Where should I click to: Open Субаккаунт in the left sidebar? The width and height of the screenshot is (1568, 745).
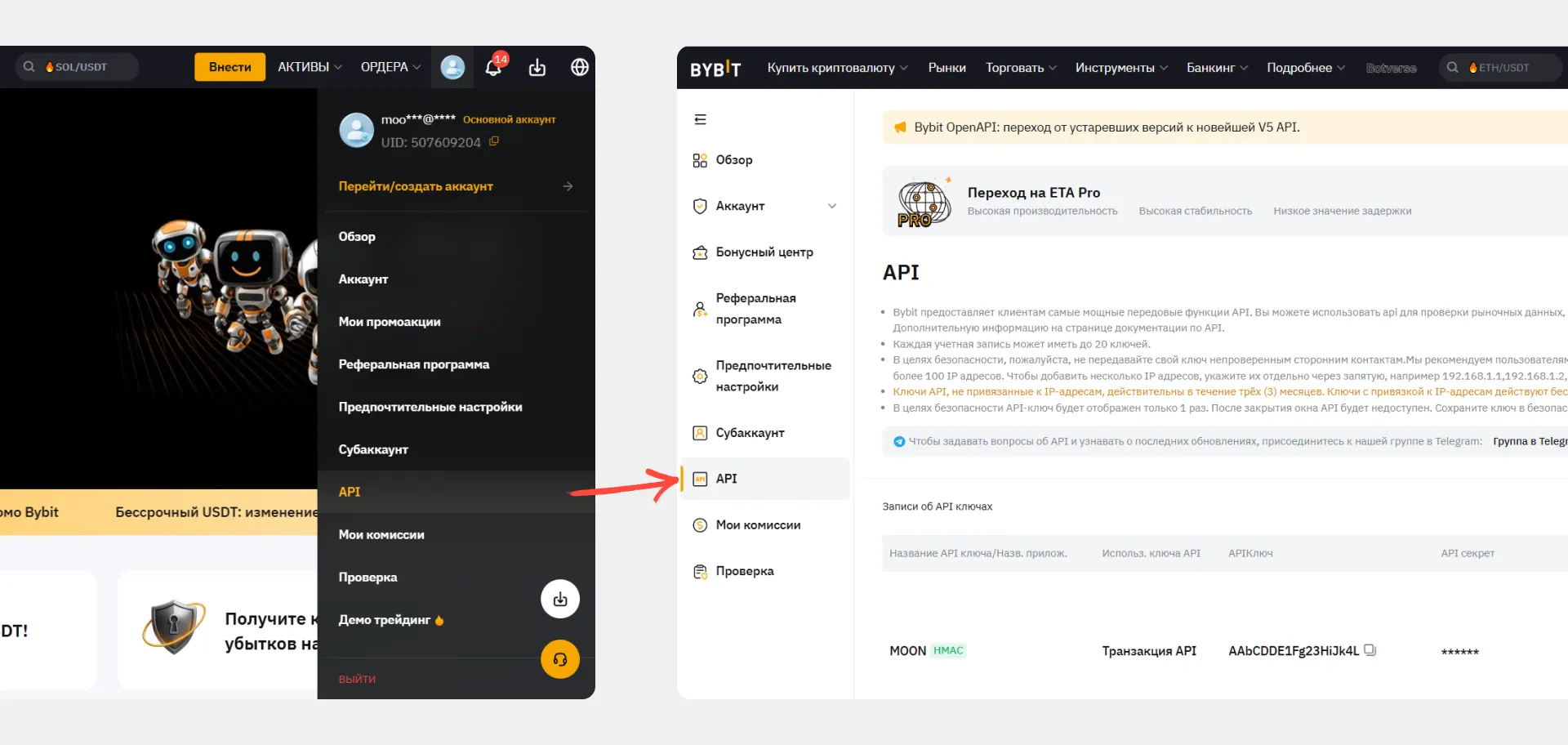(750, 433)
